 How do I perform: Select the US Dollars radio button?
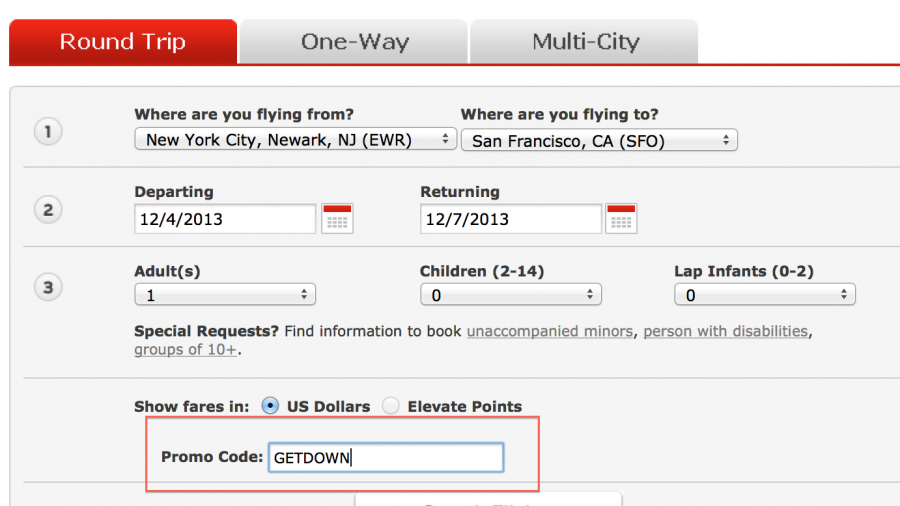coord(270,406)
